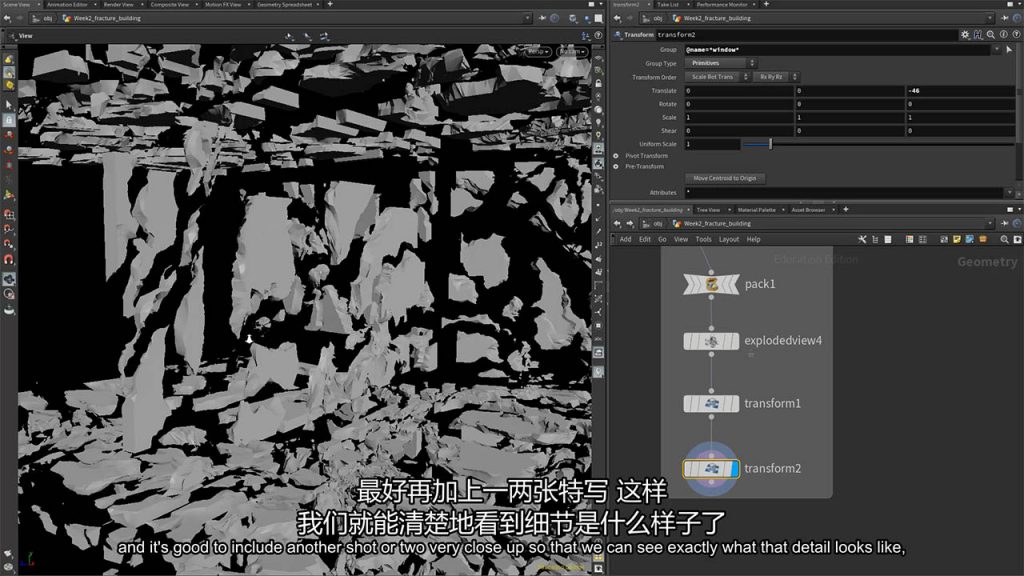
Task: Click the network view search magnifier icon
Action: point(1002,239)
